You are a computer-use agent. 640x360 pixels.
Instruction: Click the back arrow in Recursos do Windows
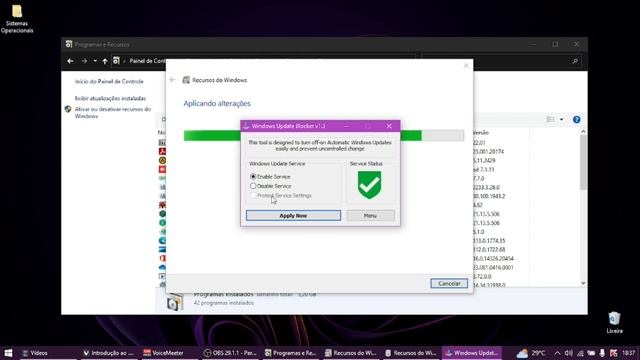[x=172, y=80]
